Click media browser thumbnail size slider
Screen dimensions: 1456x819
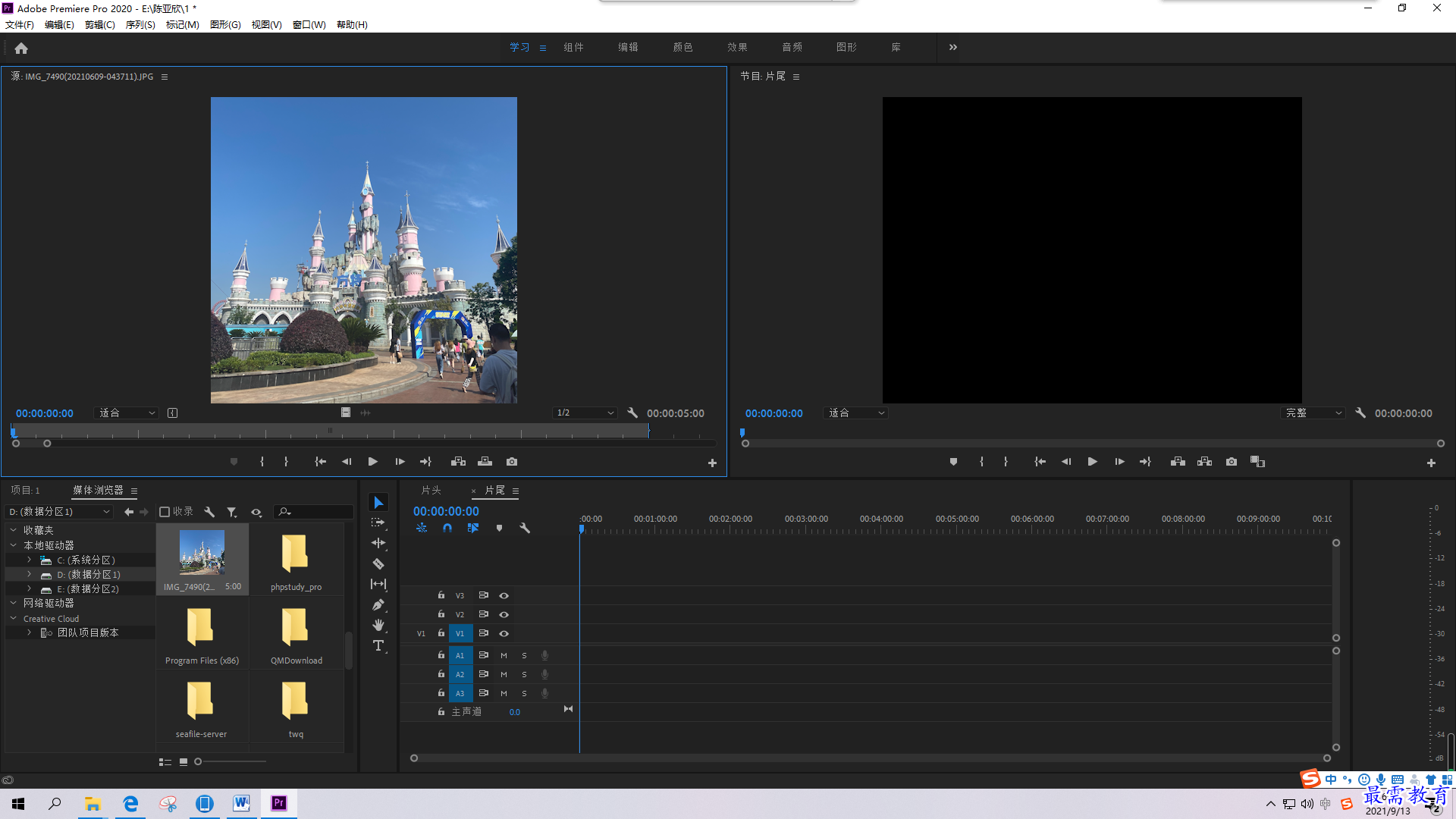click(231, 761)
